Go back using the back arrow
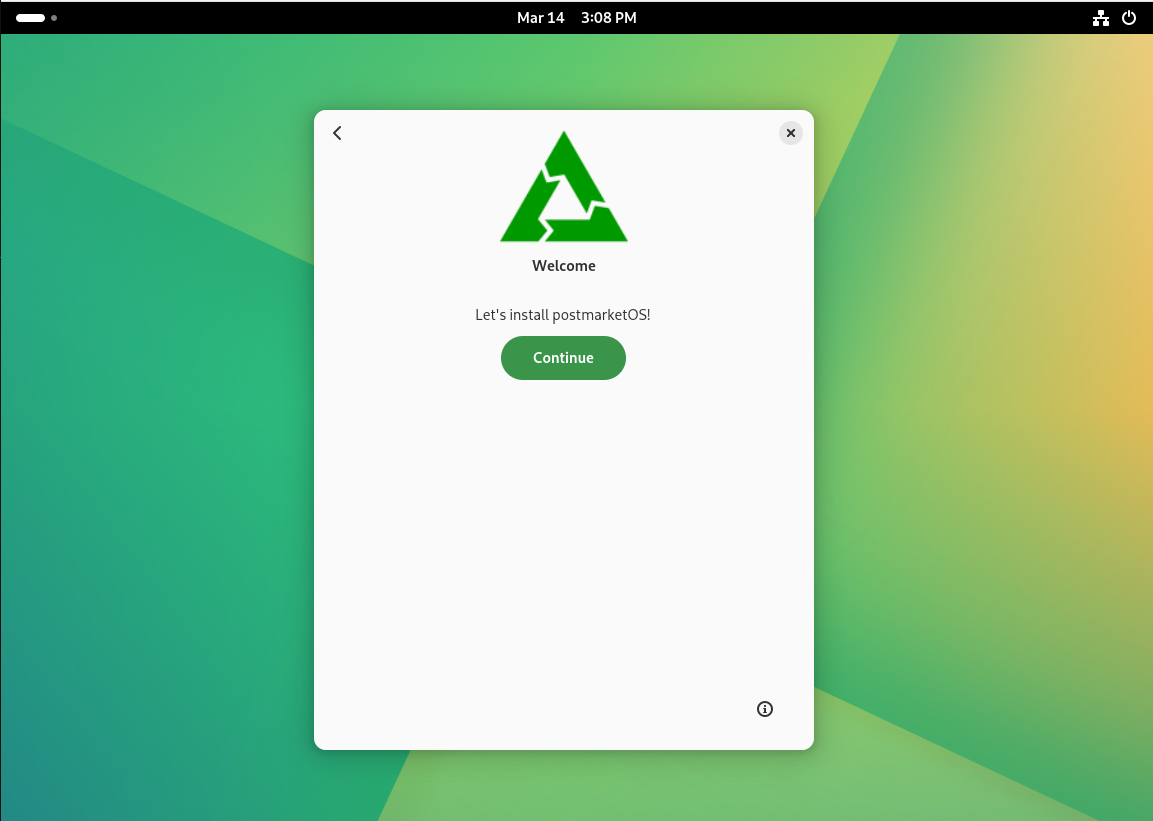Screen dimensions: 1153x821 (x=338, y=133)
